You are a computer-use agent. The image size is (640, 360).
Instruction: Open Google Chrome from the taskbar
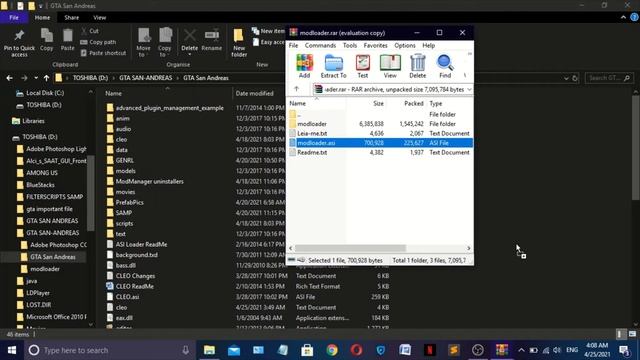tap(332, 350)
